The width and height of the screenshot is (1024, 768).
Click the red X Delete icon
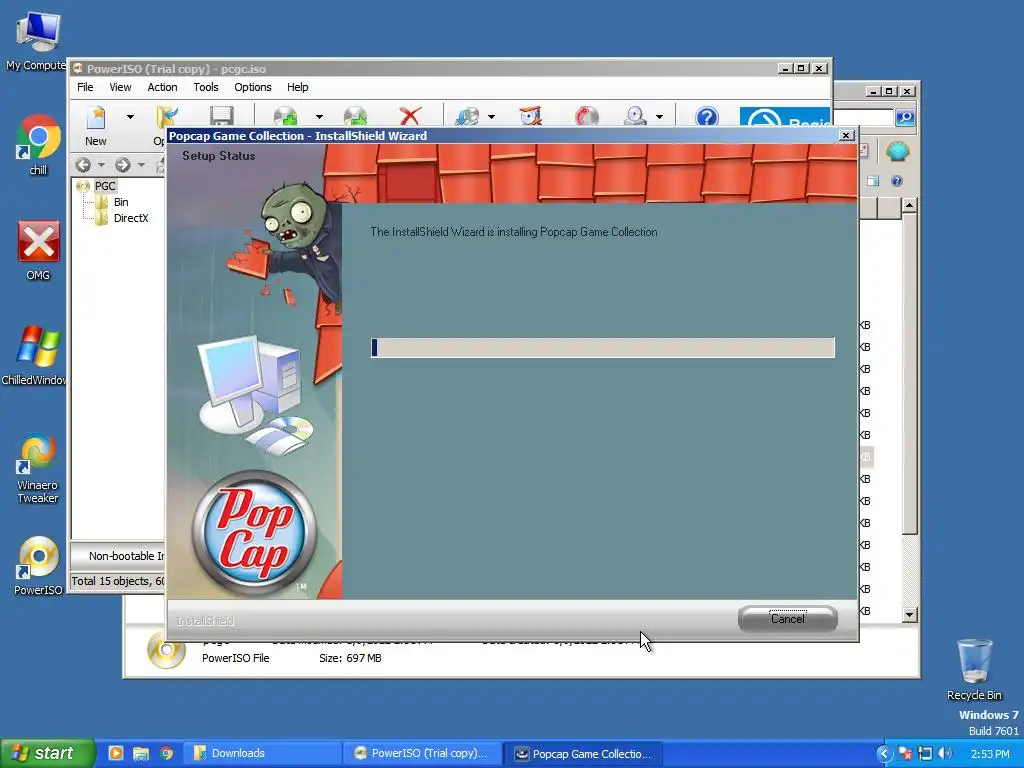pyautogui.click(x=409, y=116)
